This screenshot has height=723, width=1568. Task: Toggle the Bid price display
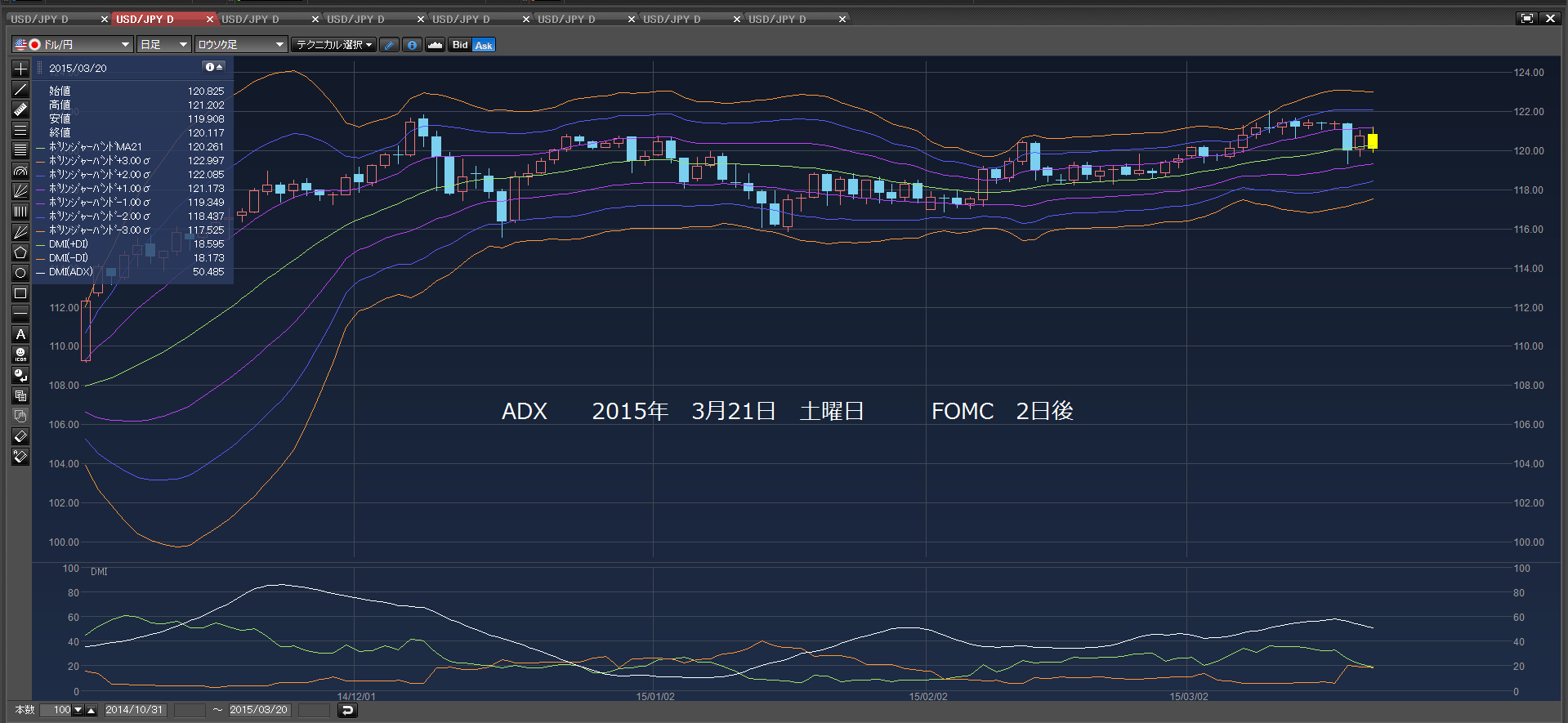click(x=460, y=45)
